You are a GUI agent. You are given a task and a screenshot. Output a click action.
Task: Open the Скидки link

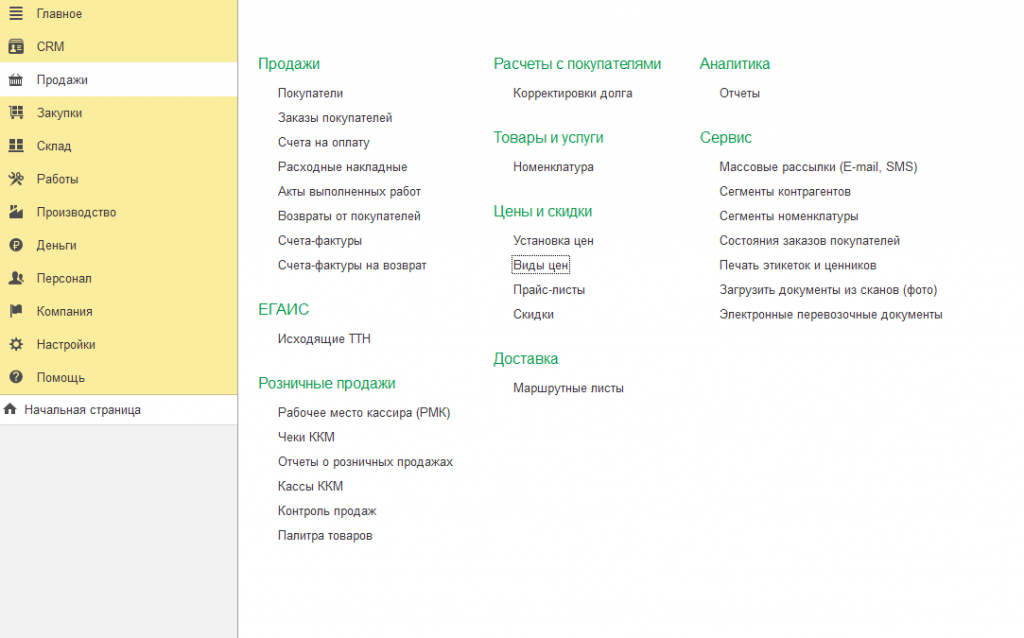point(533,315)
